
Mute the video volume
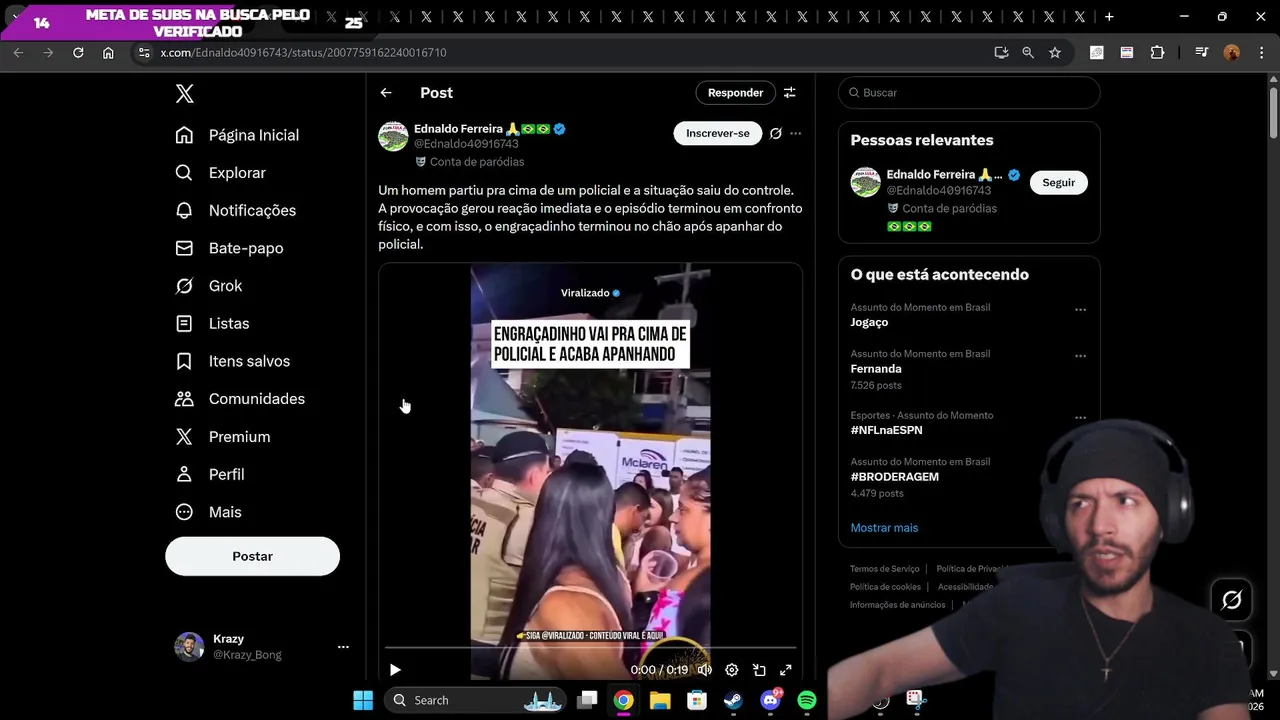coord(705,670)
